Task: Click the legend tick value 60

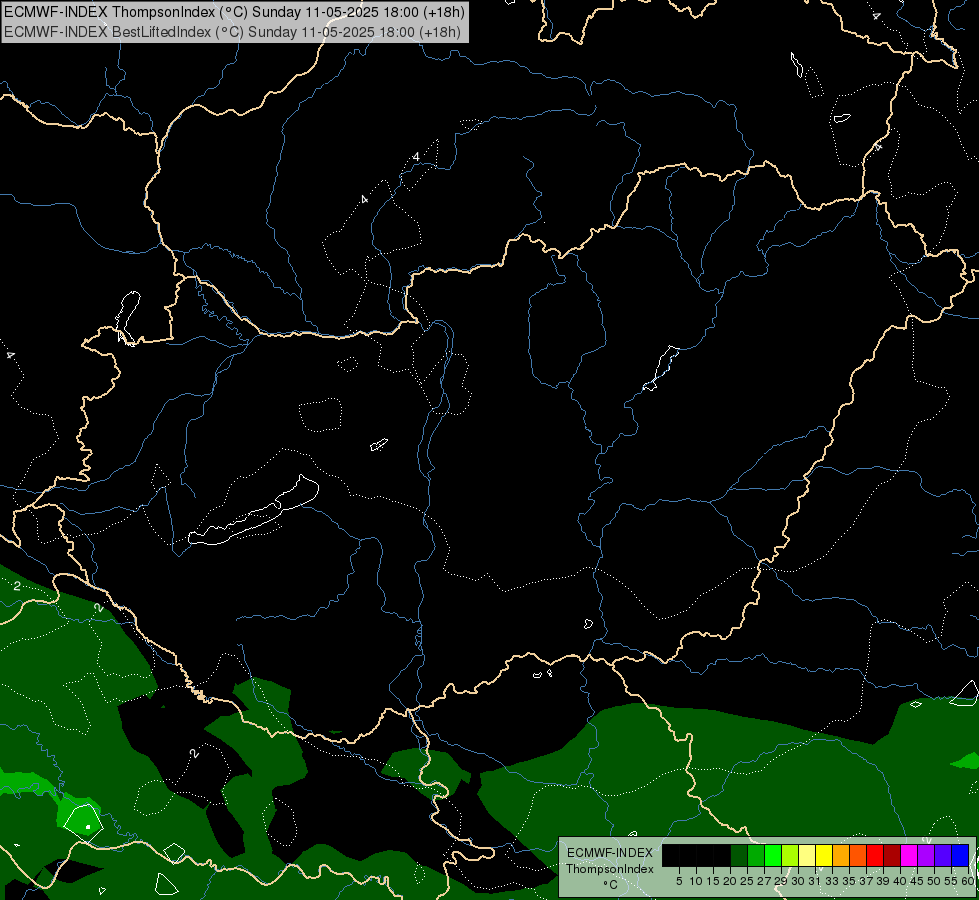Action: pyautogui.click(x=967, y=881)
